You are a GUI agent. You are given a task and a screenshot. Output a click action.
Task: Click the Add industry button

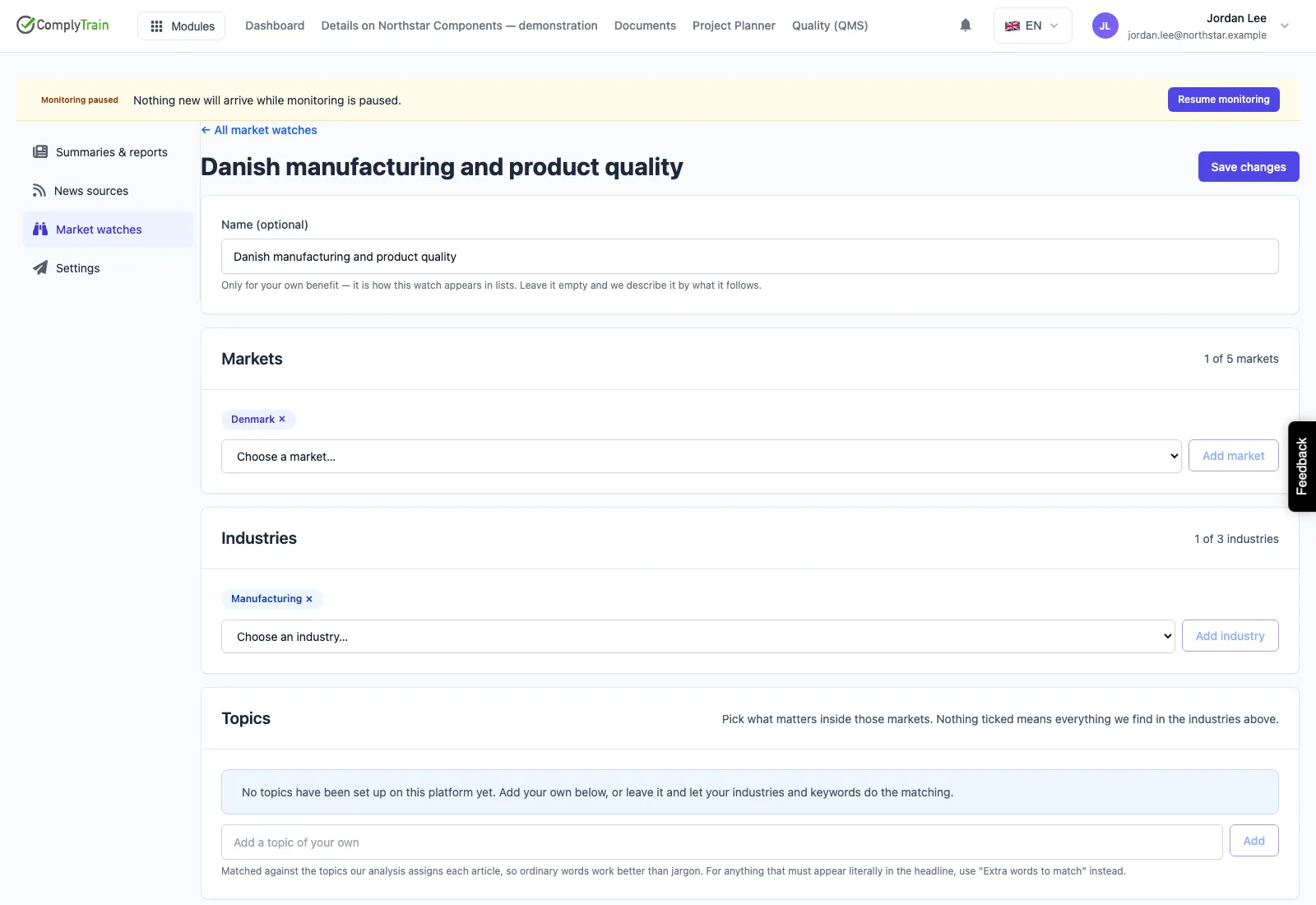tap(1230, 636)
